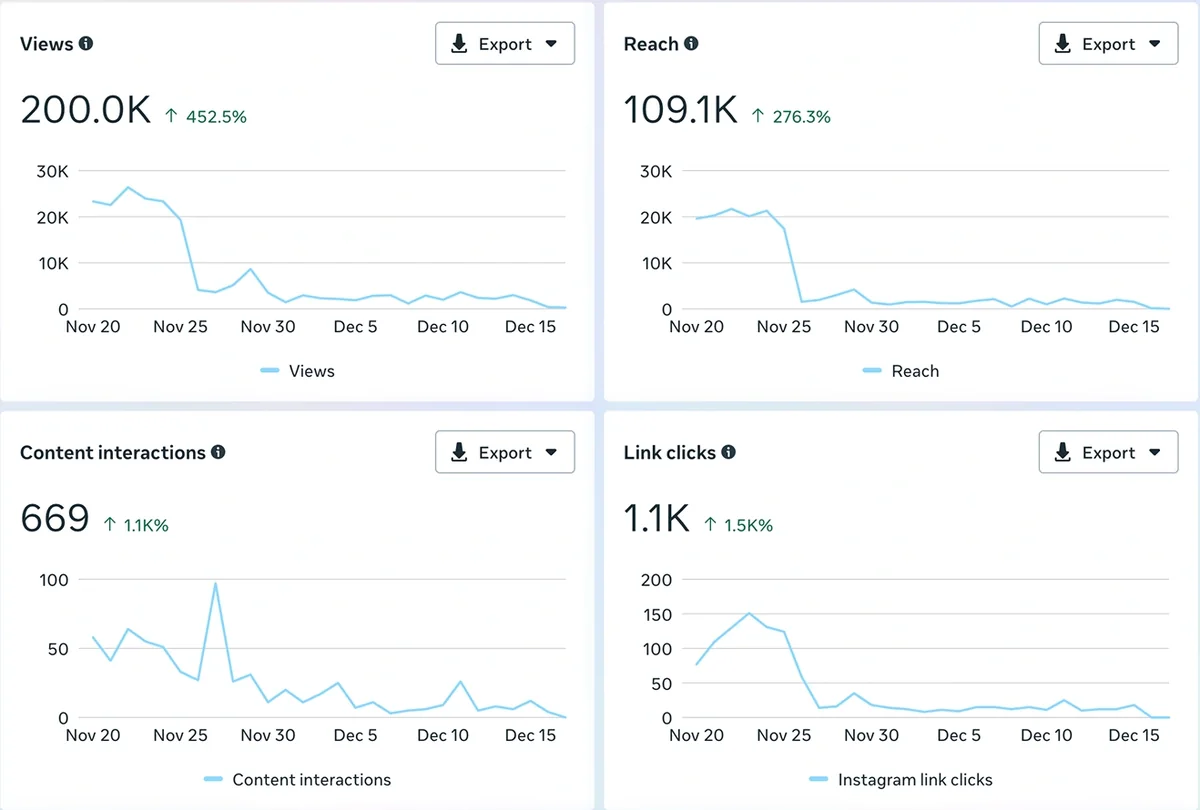Toggle the Content interactions legend swatch
The width and height of the screenshot is (1200, 810).
[213, 779]
